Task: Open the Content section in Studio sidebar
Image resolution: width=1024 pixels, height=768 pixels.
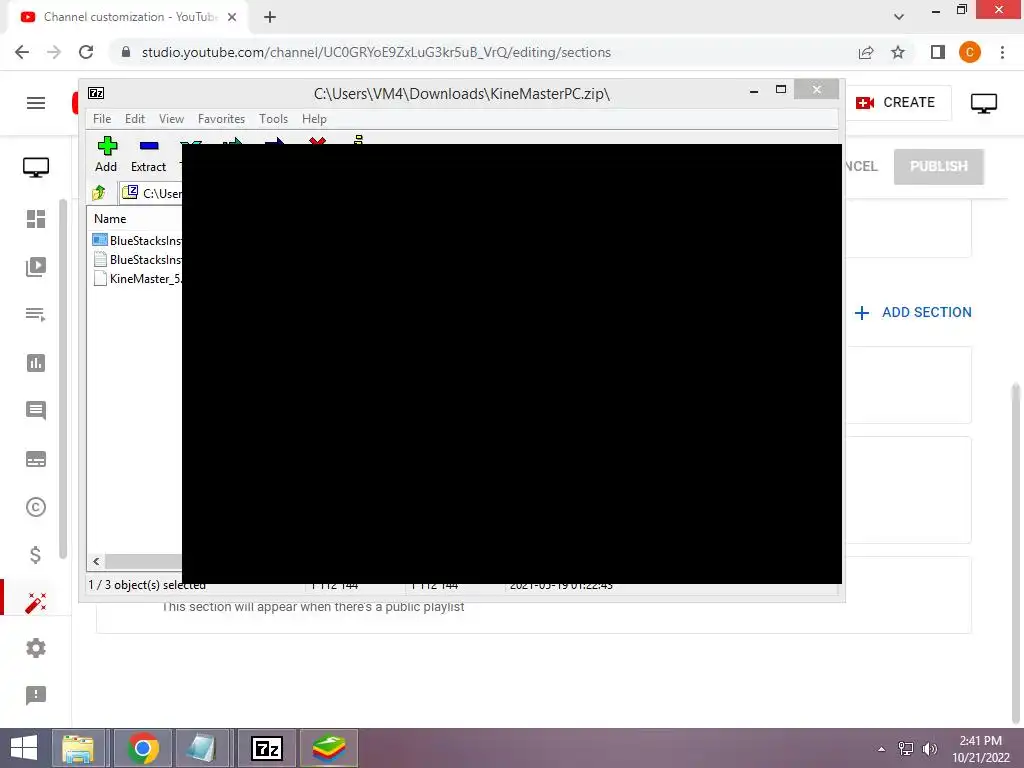Action: point(36,266)
